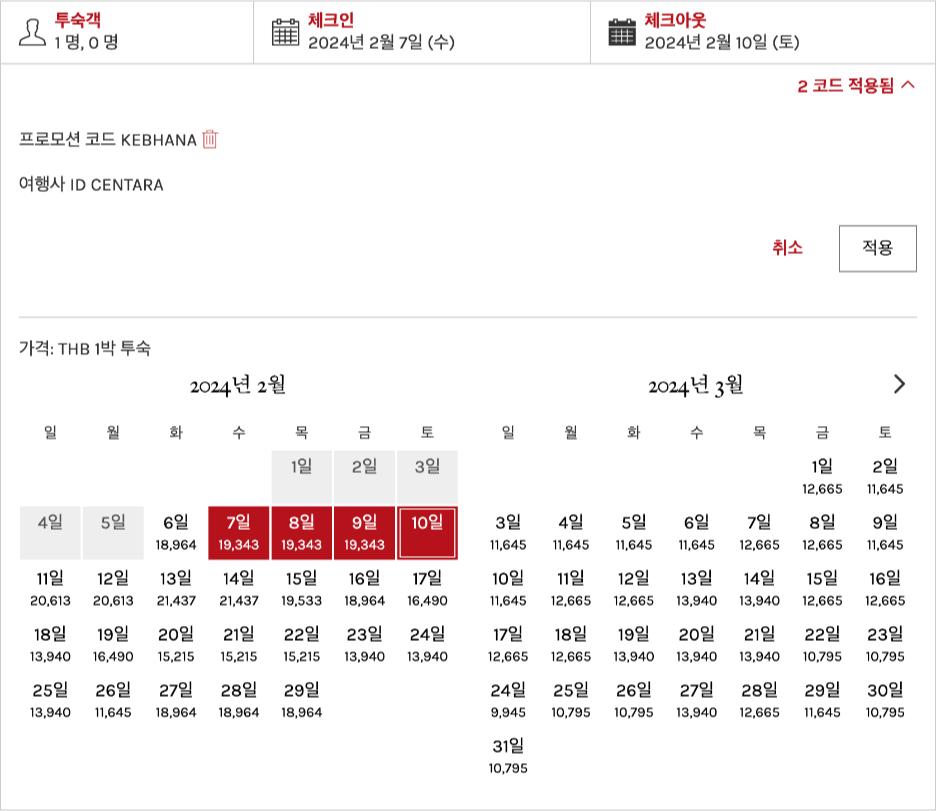Open the 체크아웃 date field

762,32
